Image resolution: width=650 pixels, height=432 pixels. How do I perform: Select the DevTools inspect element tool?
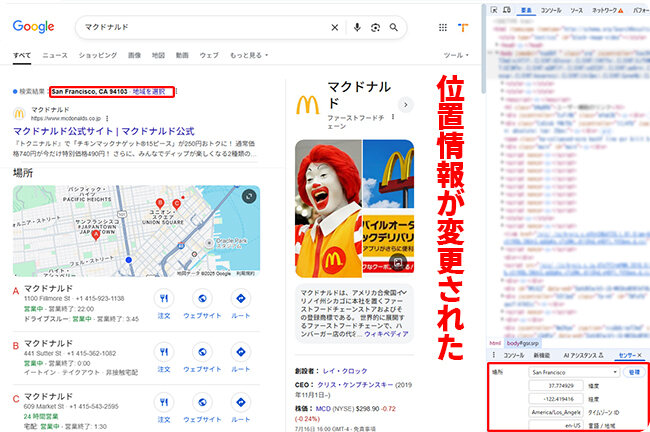coord(494,10)
